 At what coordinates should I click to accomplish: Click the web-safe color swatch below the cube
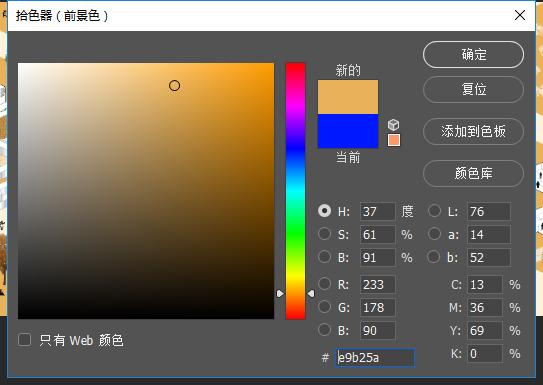point(394,140)
